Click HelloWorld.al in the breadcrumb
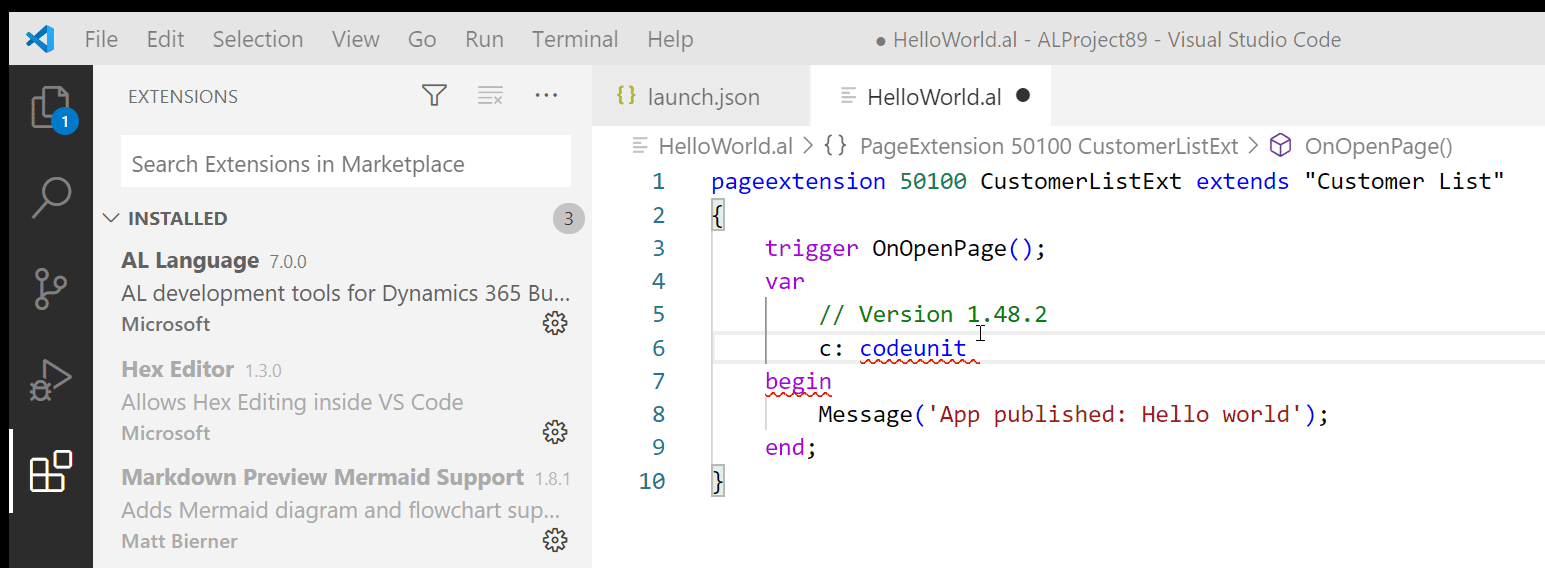This screenshot has height=568, width=1545. (x=725, y=146)
